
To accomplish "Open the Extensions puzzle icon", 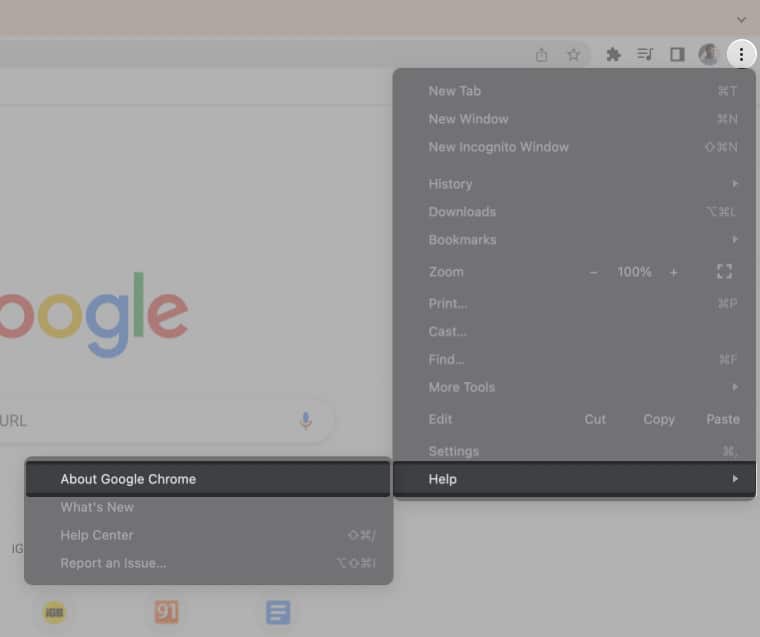I will click(613, 54).
